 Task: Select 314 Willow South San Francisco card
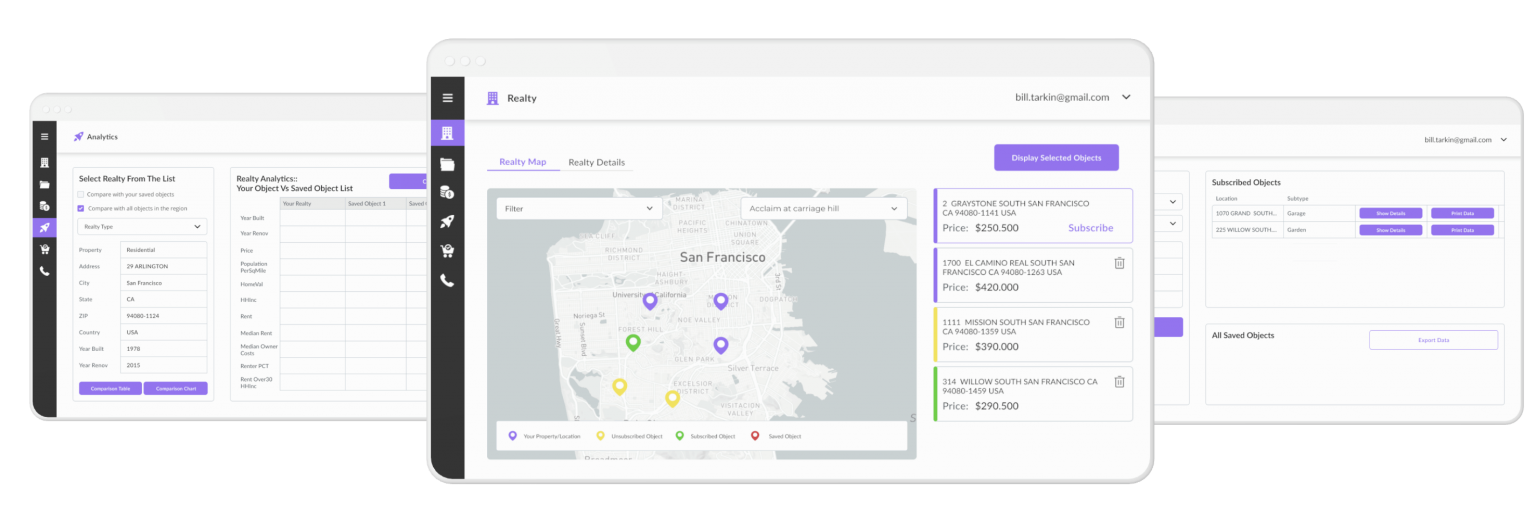pyautogui.click(x=1033, y=393)
